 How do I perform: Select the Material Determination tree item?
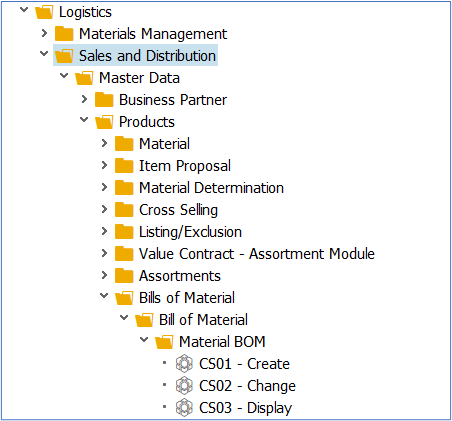[x=211, y=188]
